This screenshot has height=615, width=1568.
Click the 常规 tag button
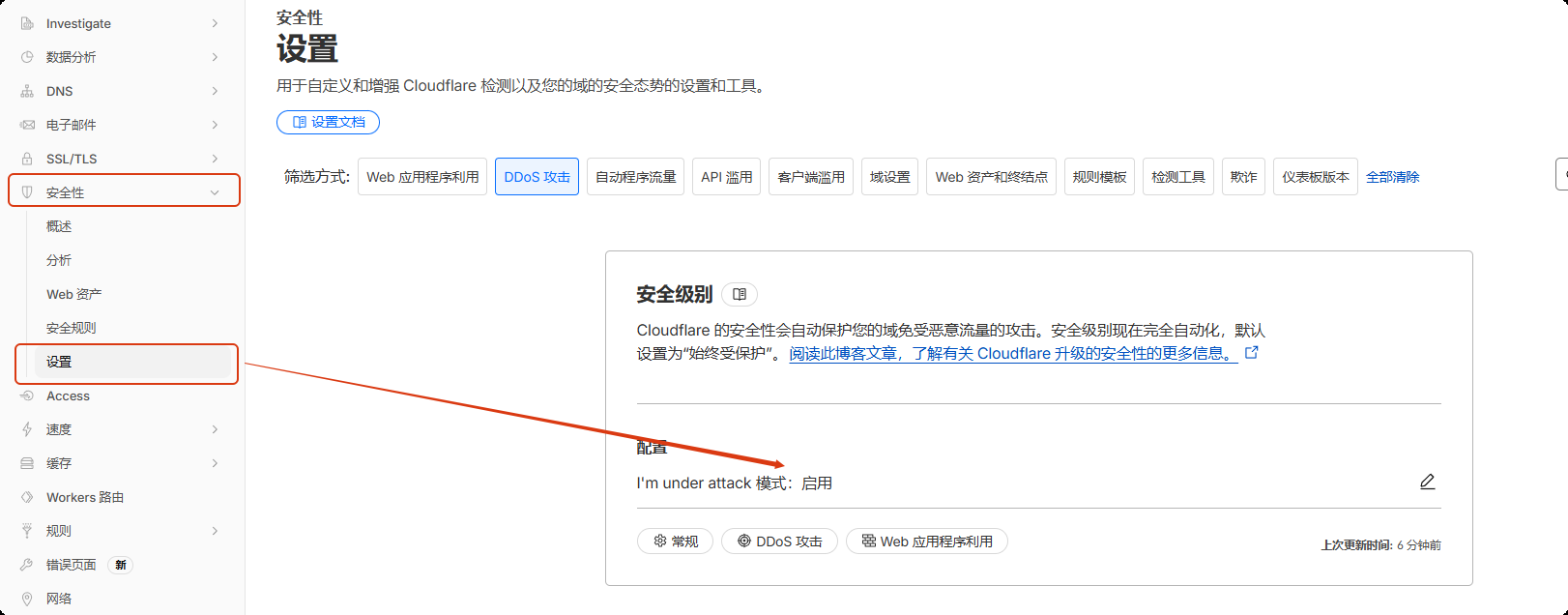click(675, 541)
